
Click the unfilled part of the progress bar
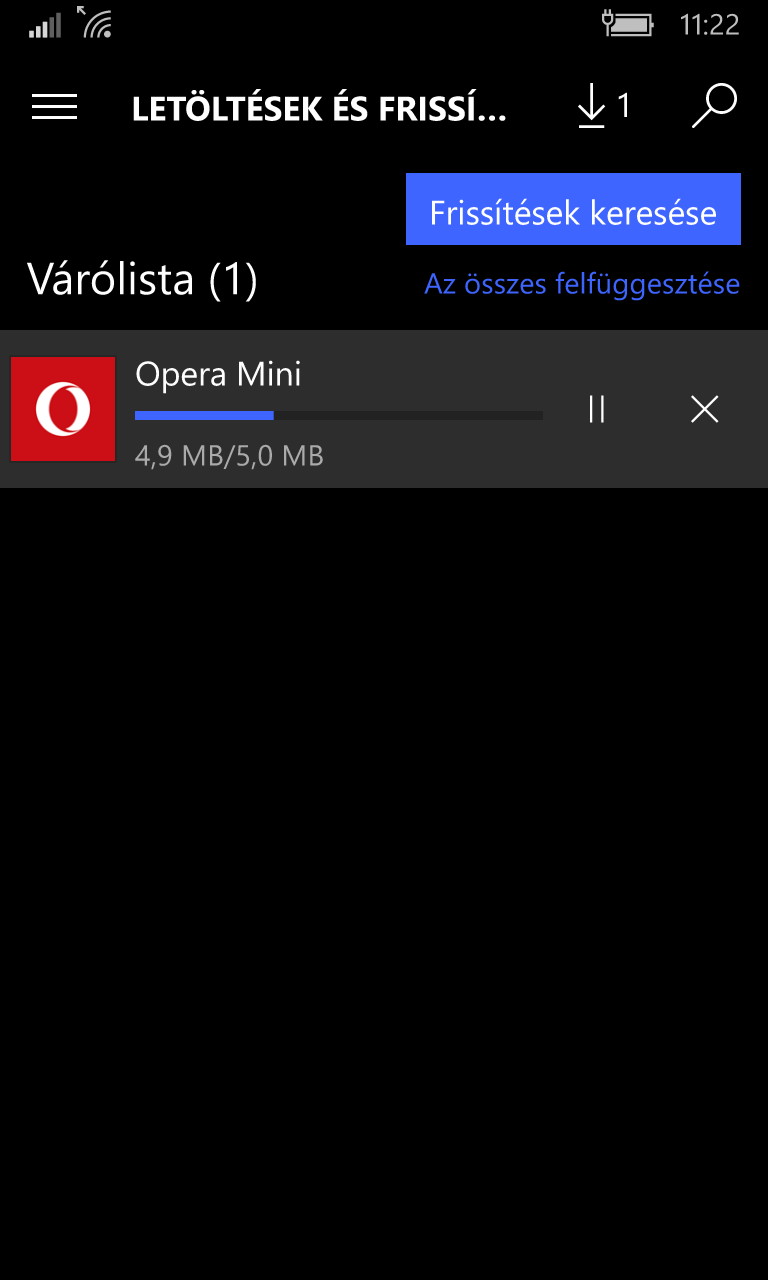click(x=408, y=415)
